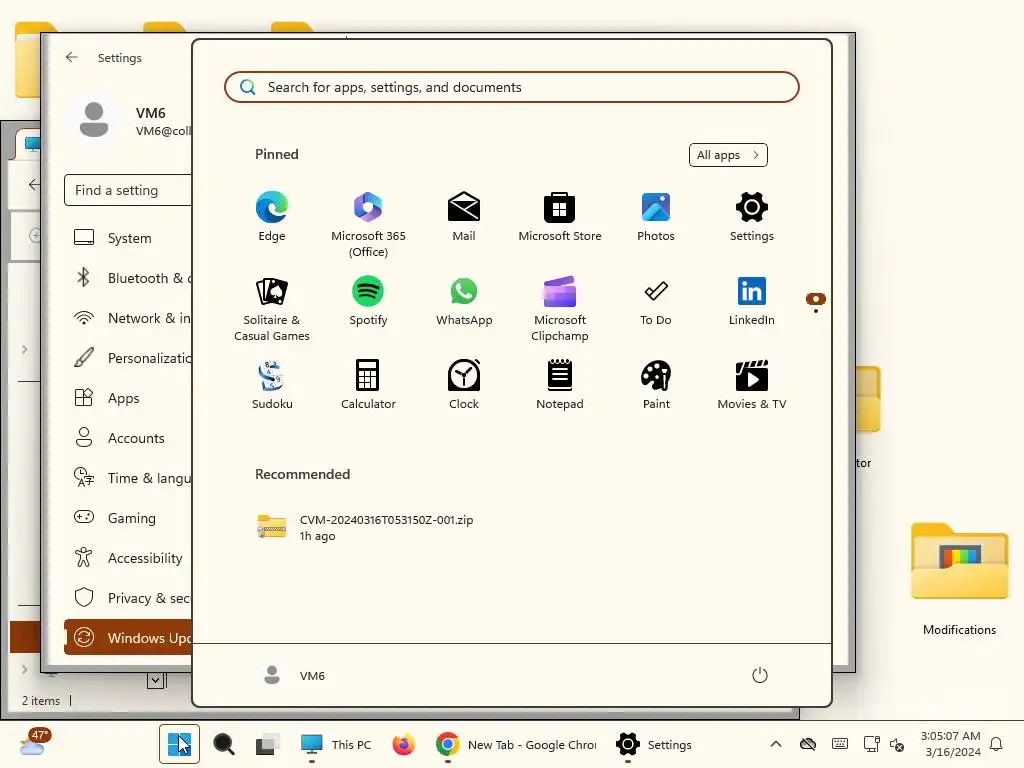Screen dimensions: 1024x768
Task: Open taskbar Search magnifier
Action: point(223,744)
